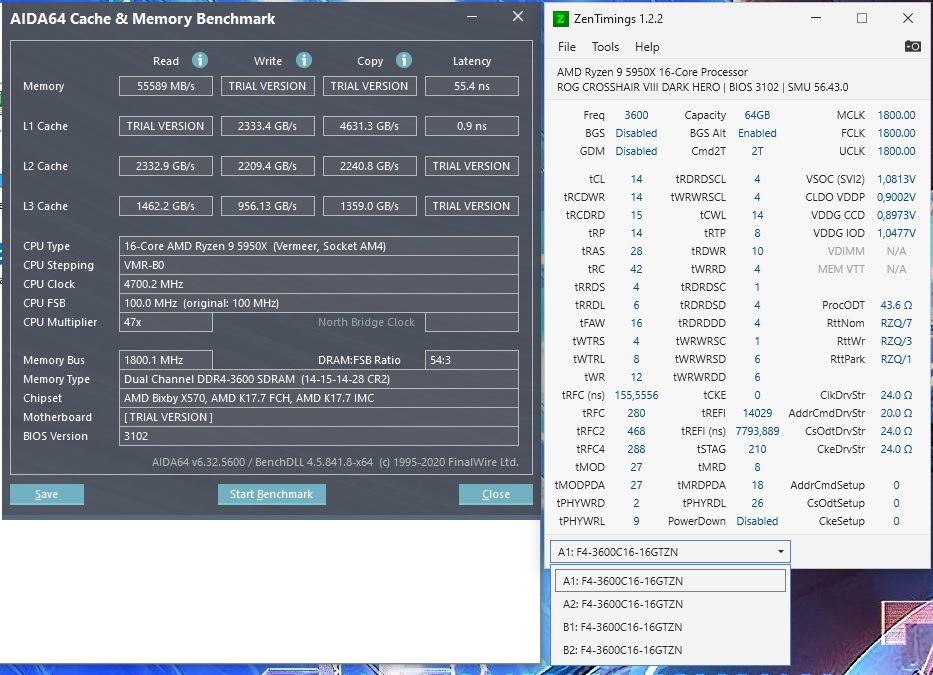Image resolution: width=933 pixels, height=675 pixels.
Task: Minimize the AIDA64 benchmark window
Action: (472, 17)
